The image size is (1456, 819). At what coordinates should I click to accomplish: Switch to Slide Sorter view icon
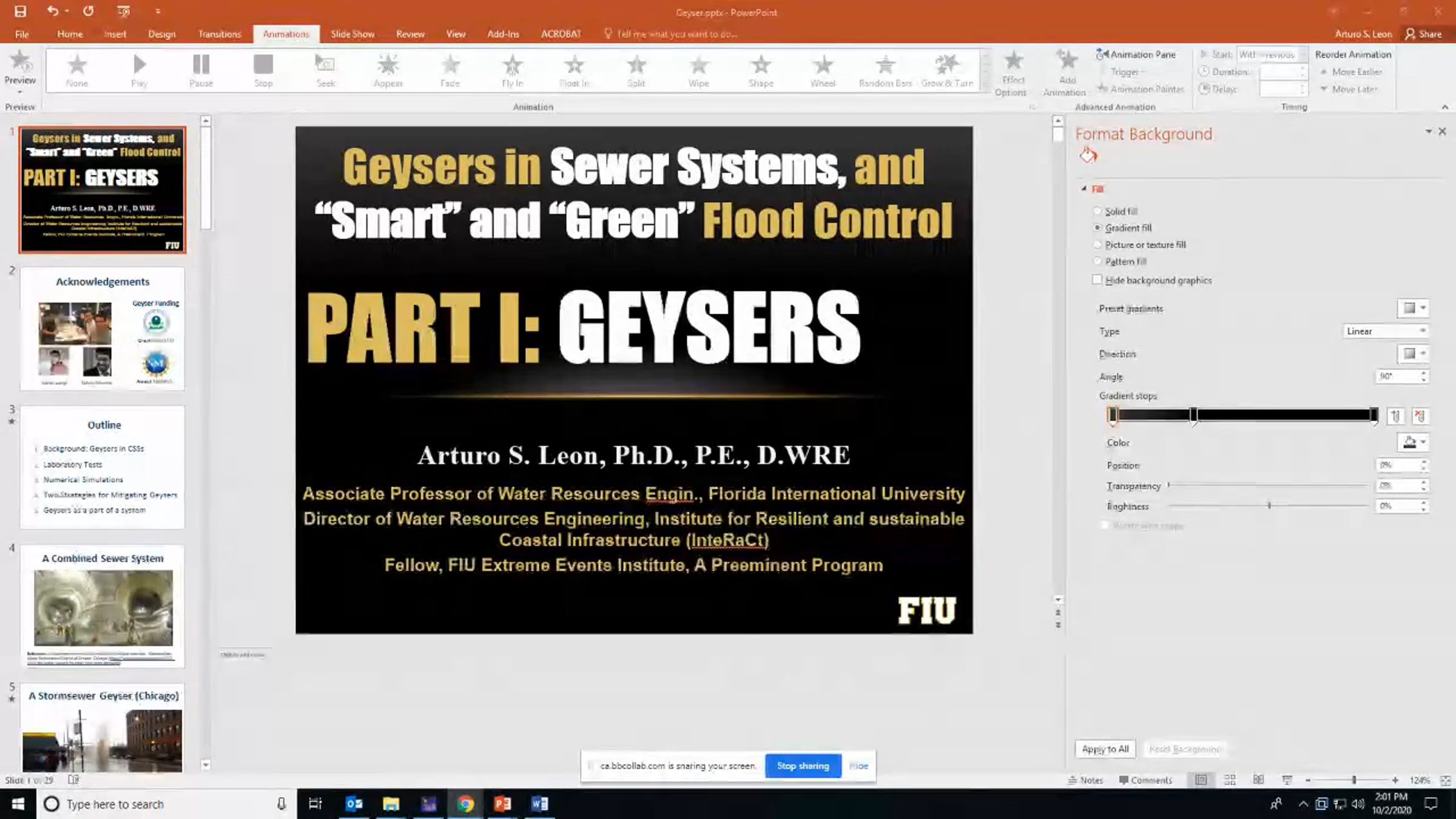[1230, 780]
